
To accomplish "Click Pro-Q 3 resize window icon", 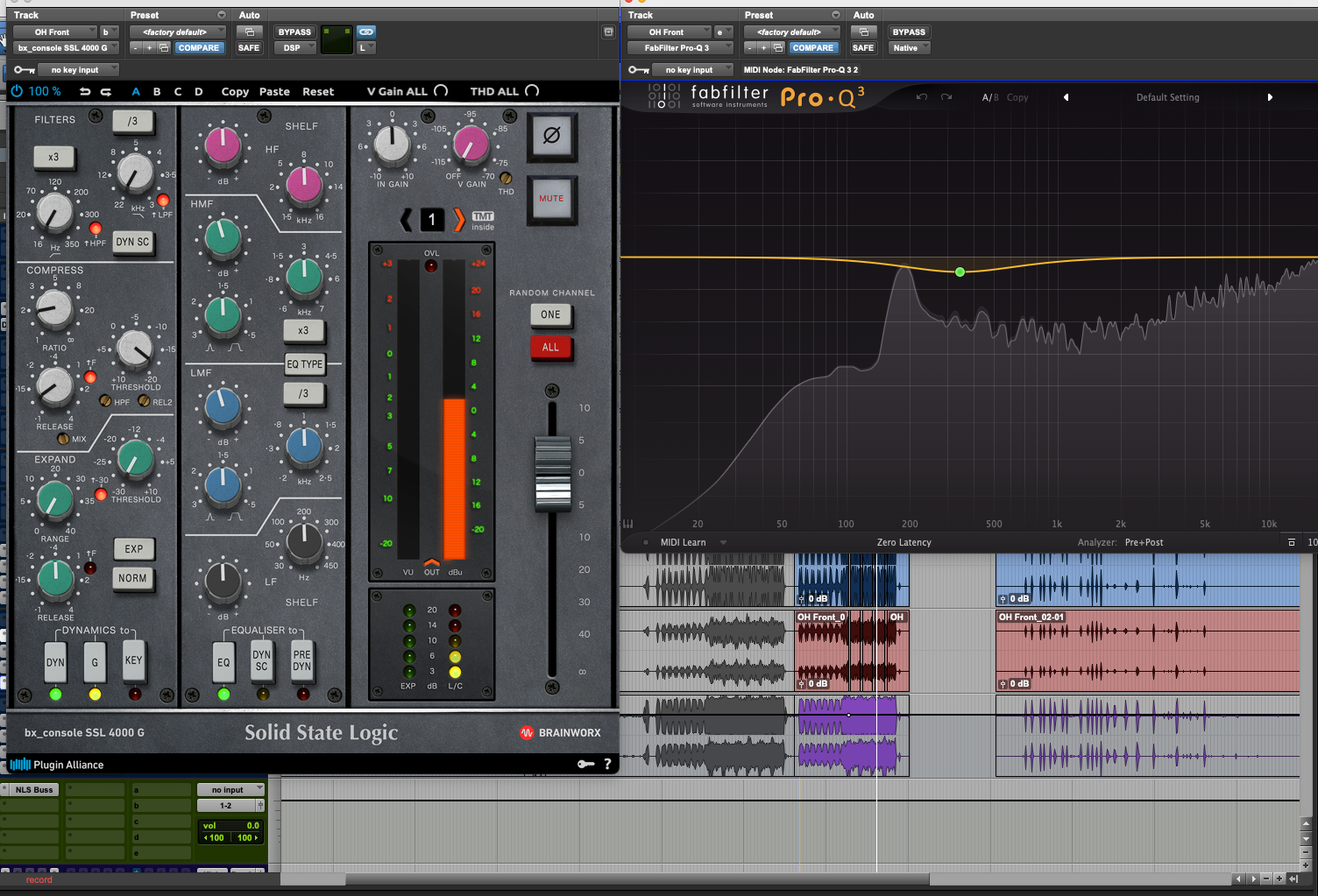I will coord(1291,542).
